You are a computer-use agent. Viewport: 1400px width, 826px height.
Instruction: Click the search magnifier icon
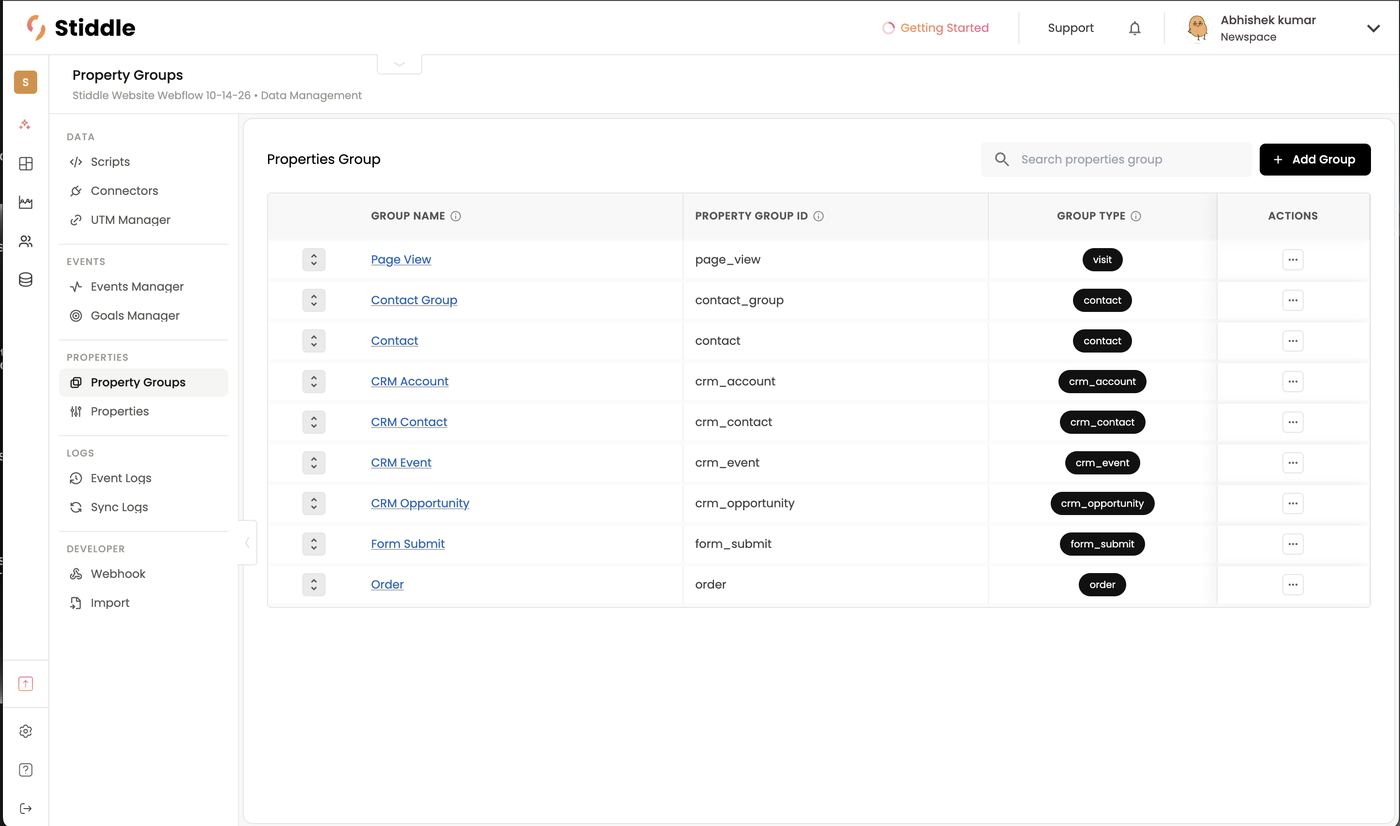[x=1002, y=159]
